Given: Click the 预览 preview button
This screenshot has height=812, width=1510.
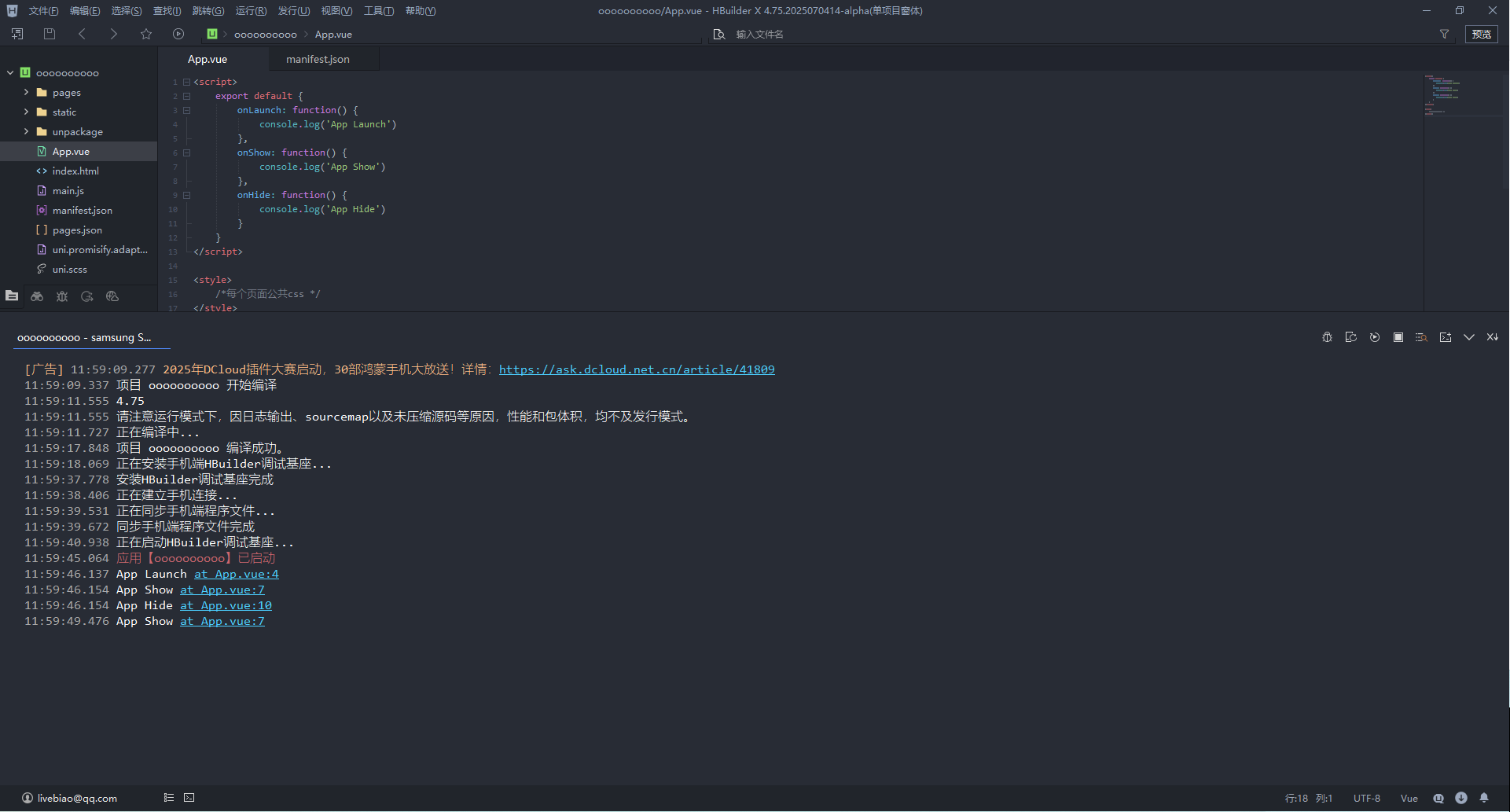Looking at the screenshot, I should coord(1482,34).
